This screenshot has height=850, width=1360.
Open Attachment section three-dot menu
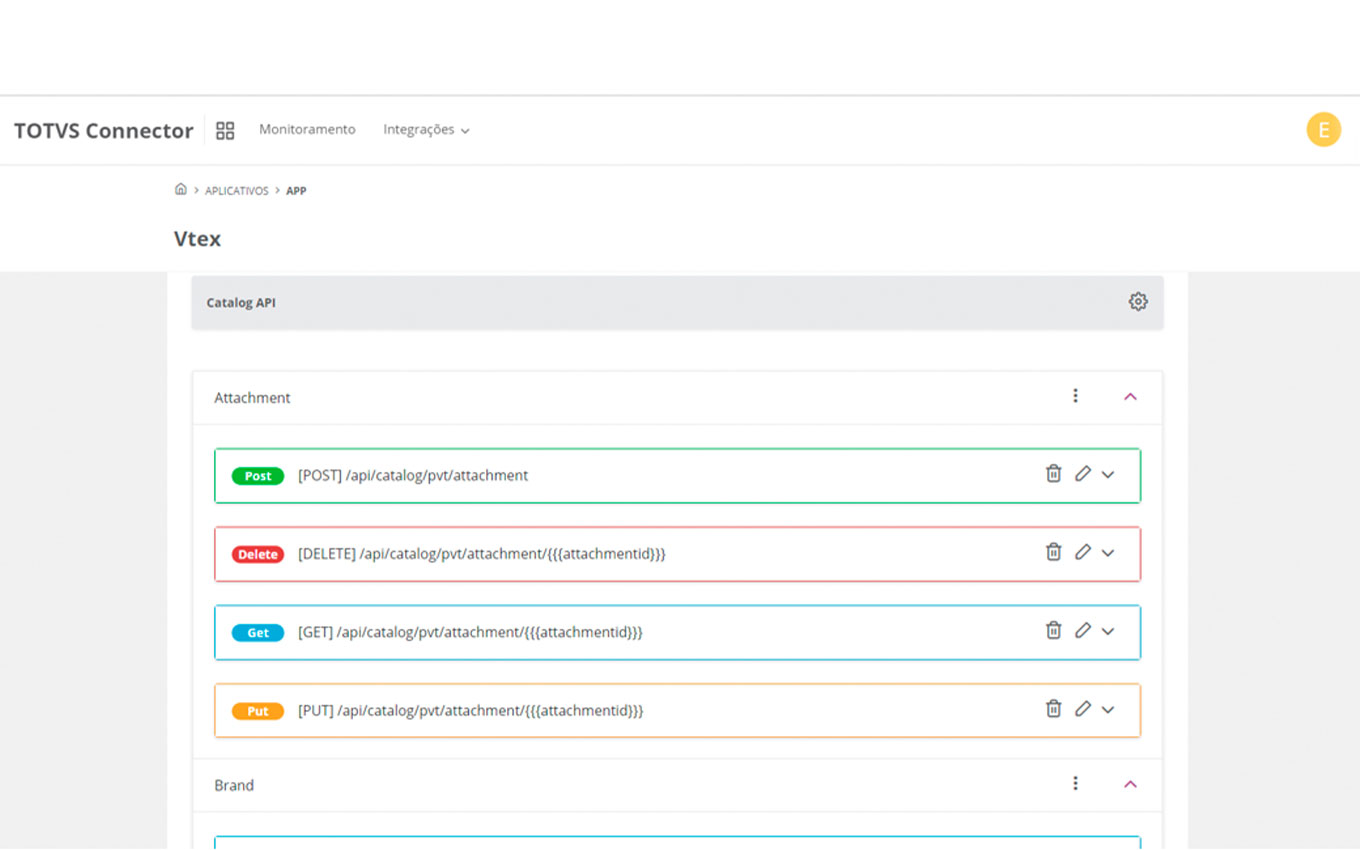coord(1075,396)
